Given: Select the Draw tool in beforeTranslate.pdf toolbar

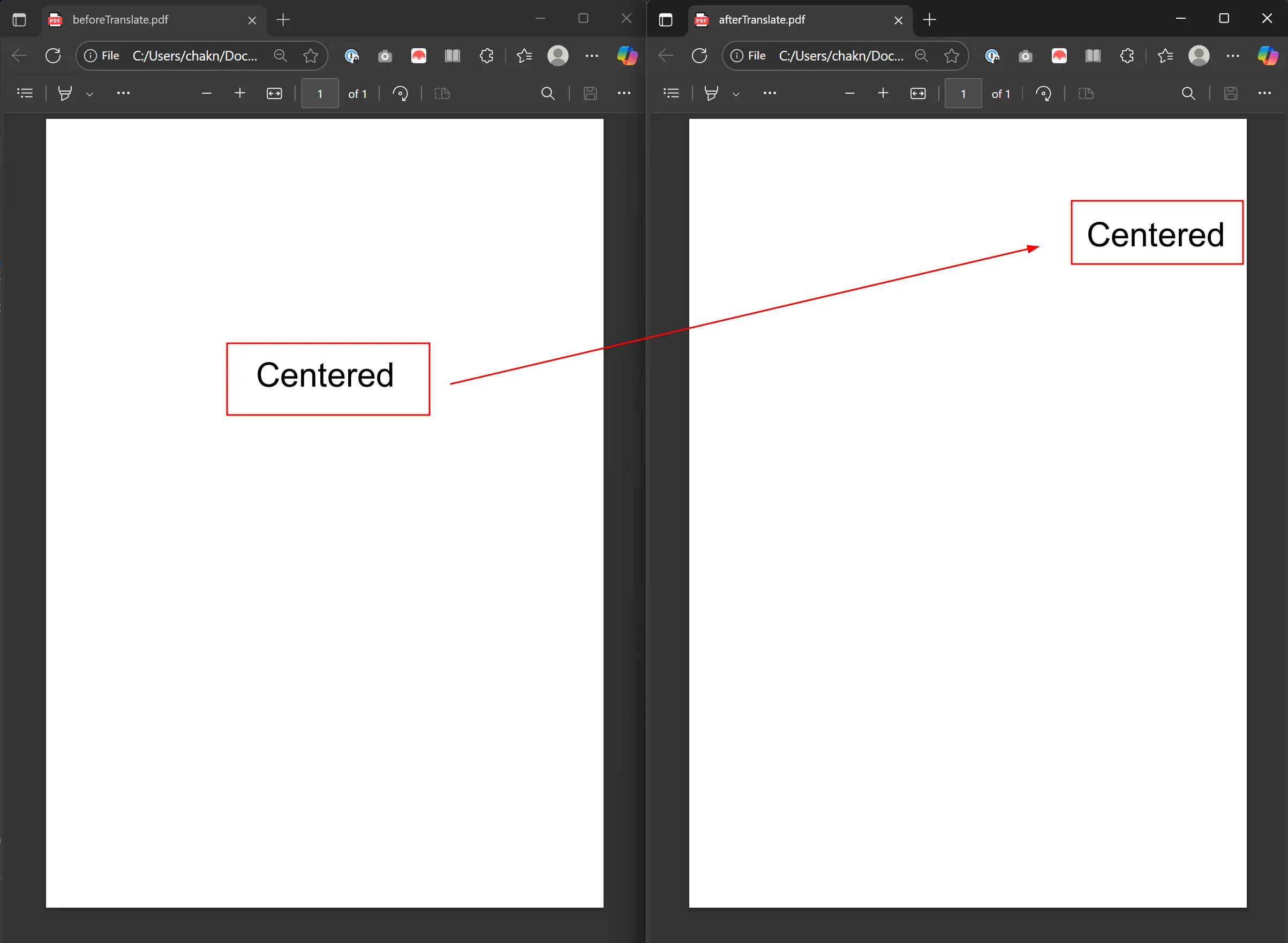Looking at the screenshot, I should (64, 93).
